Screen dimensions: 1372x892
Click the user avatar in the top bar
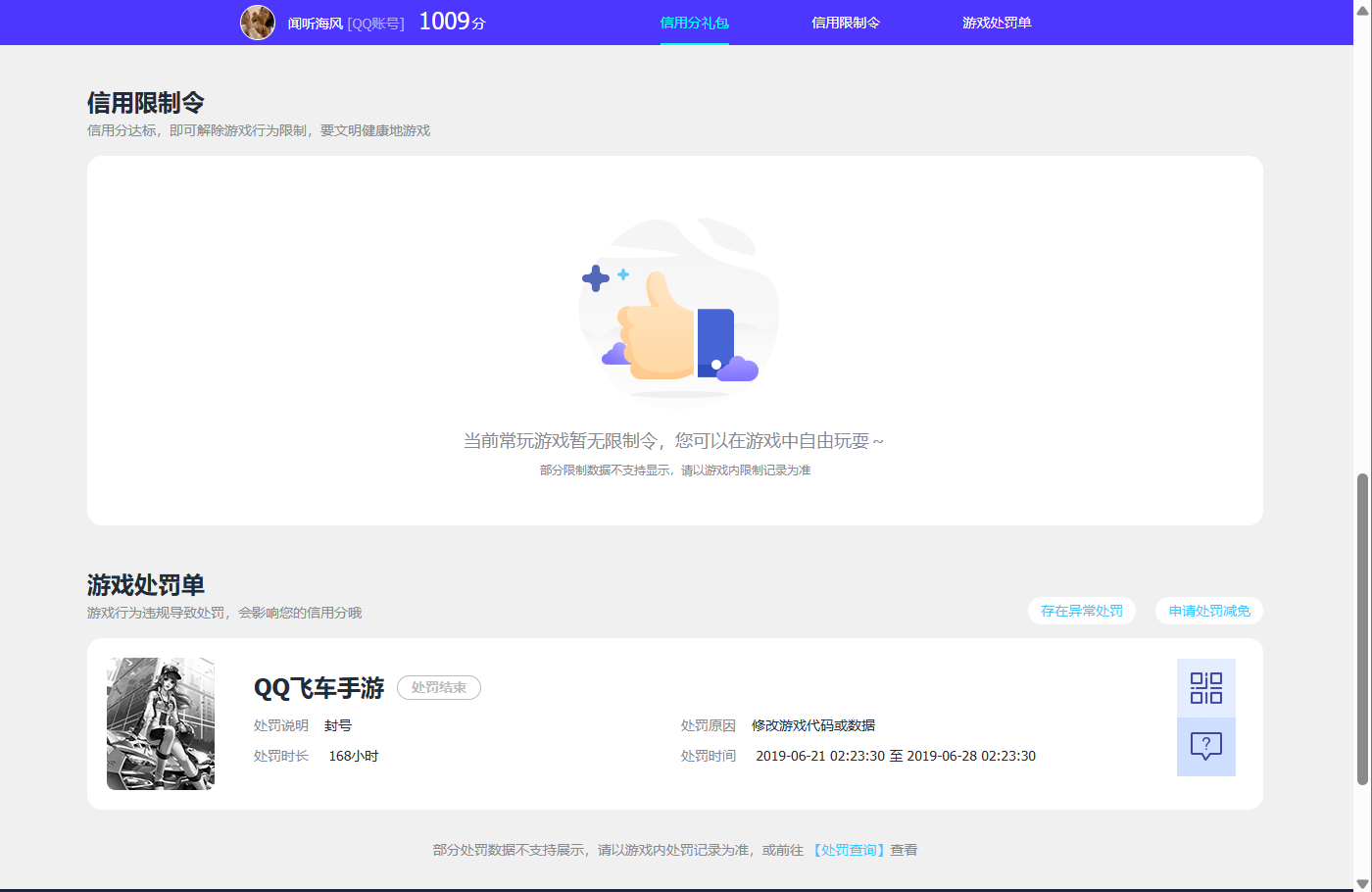(257, 23)
